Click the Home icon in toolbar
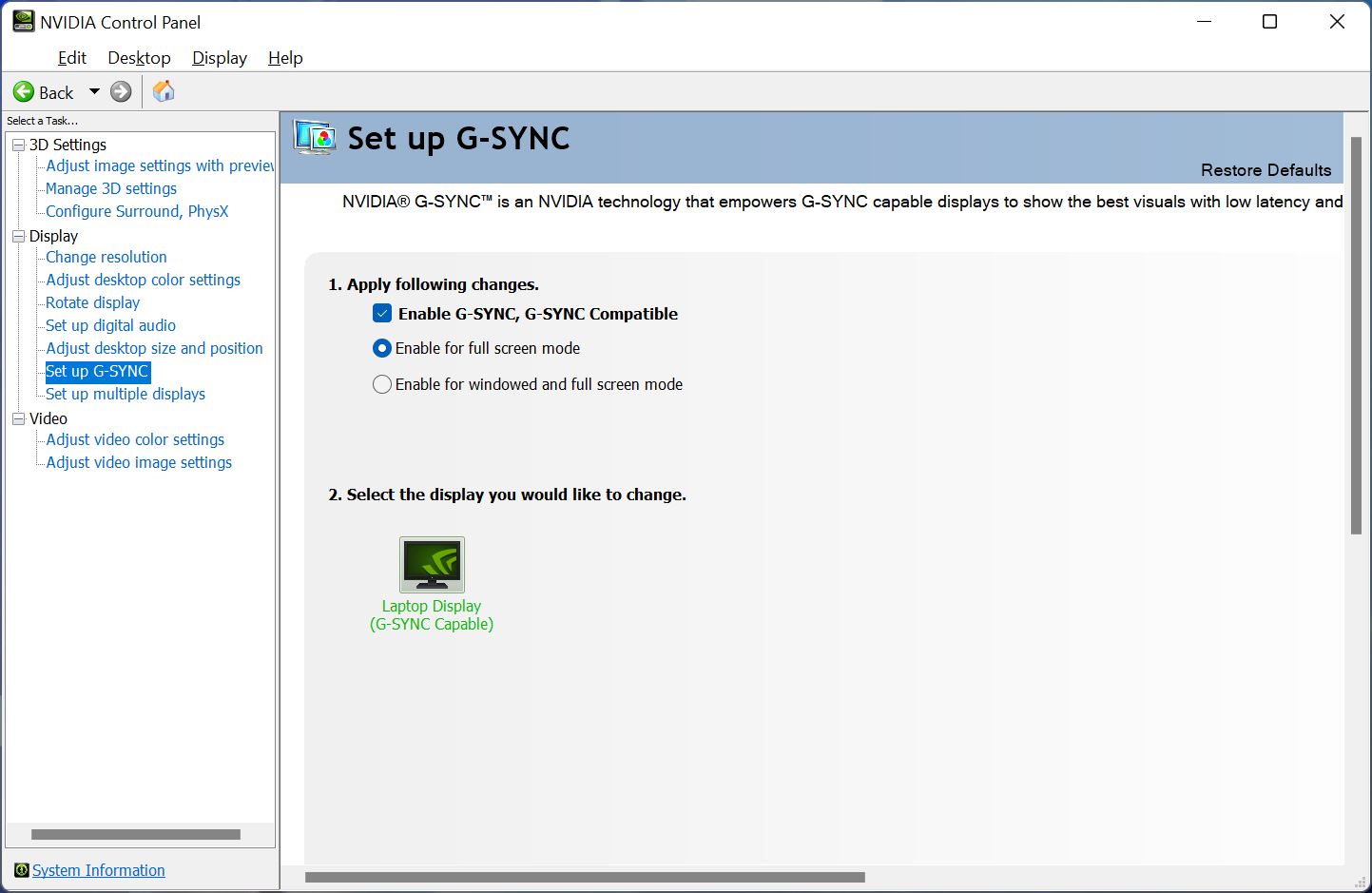 click(x=164, y=91)
